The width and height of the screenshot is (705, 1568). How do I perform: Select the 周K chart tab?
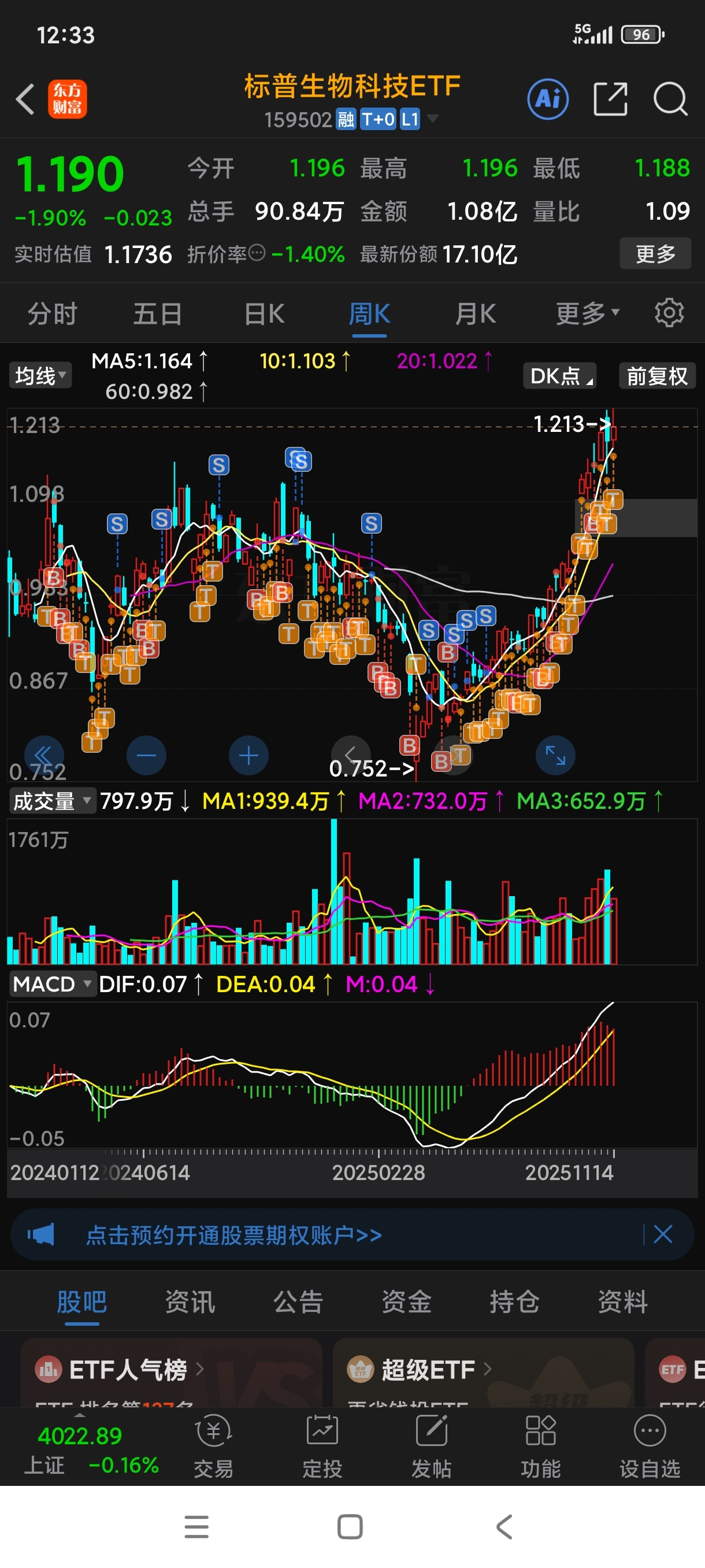click(x=369, y=313)
